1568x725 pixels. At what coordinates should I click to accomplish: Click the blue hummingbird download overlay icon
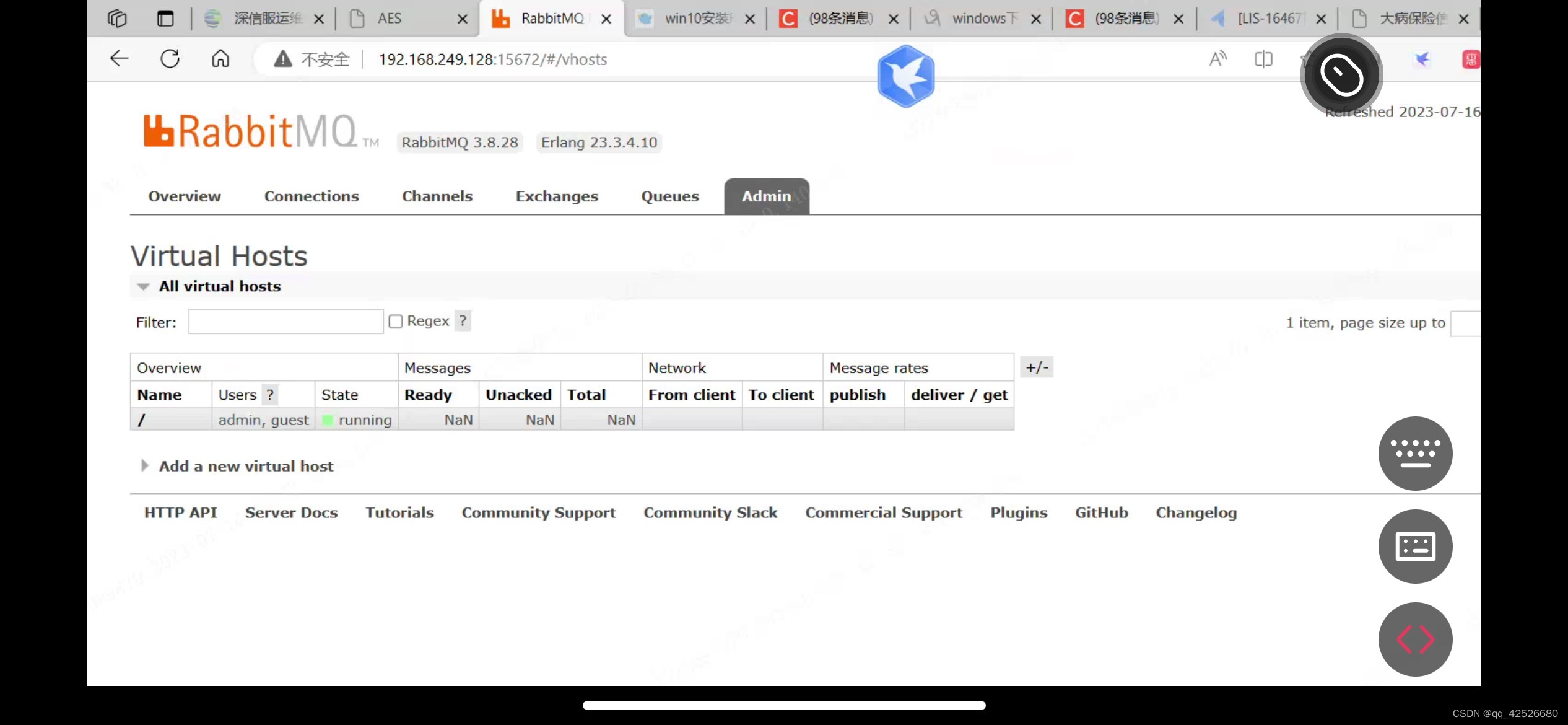click(x=905, y=75)
